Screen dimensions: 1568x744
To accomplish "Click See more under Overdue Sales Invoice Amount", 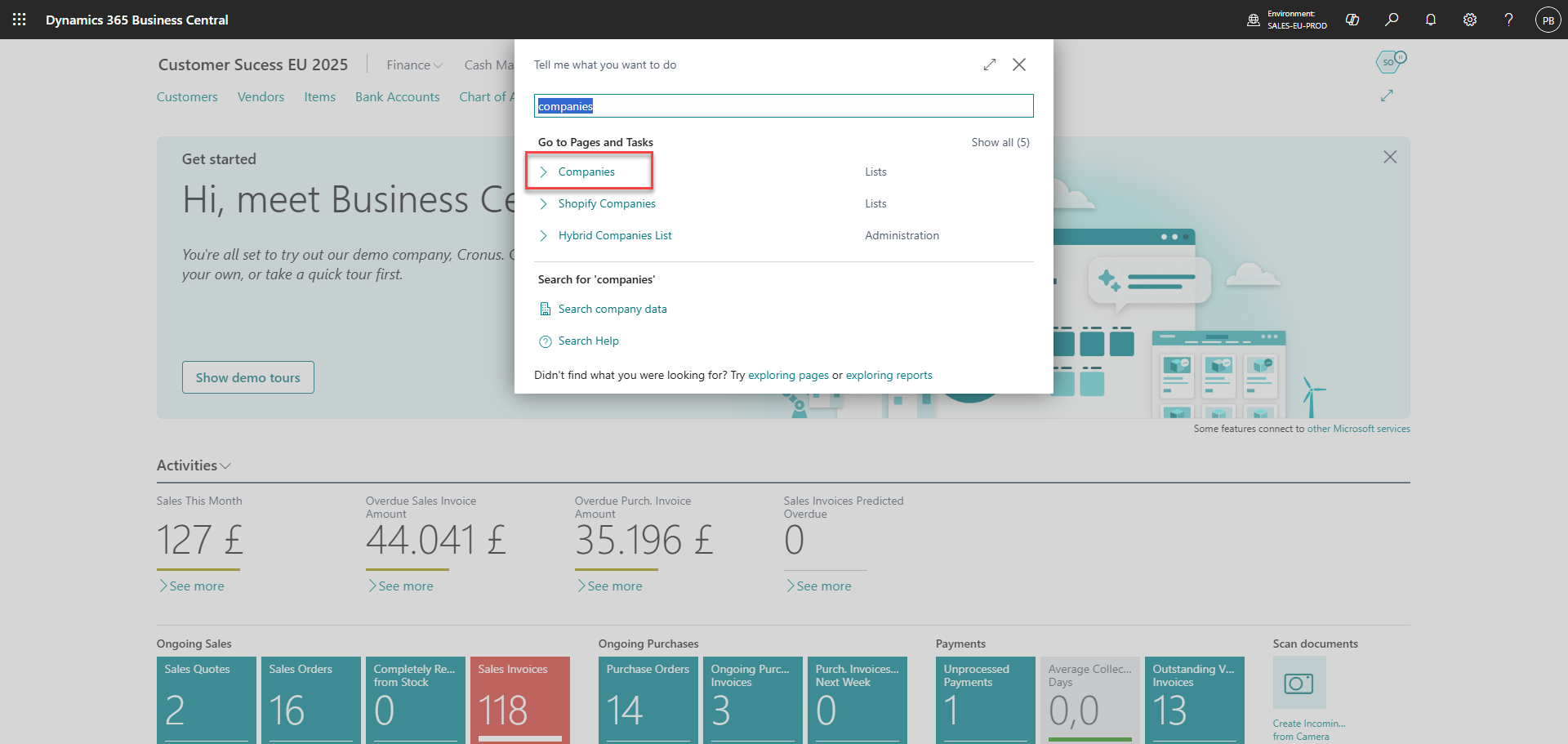I will 400,586.
